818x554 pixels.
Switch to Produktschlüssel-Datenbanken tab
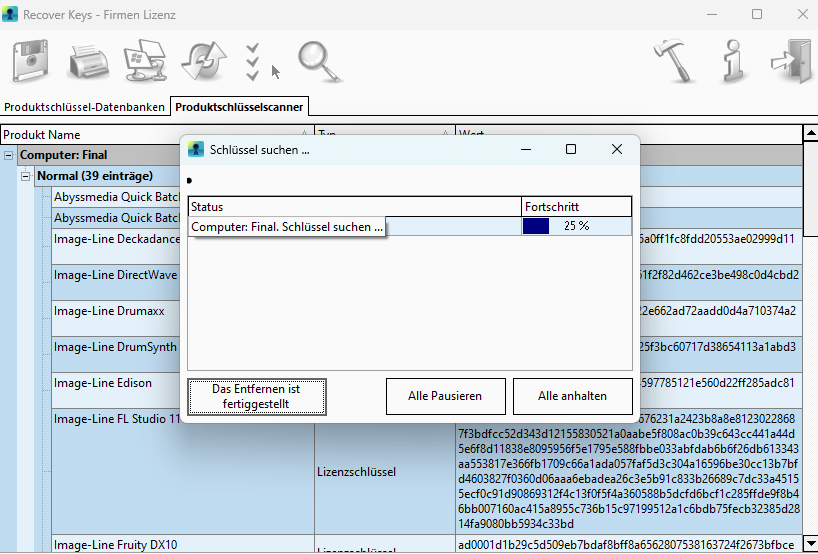tap(85, 107)
